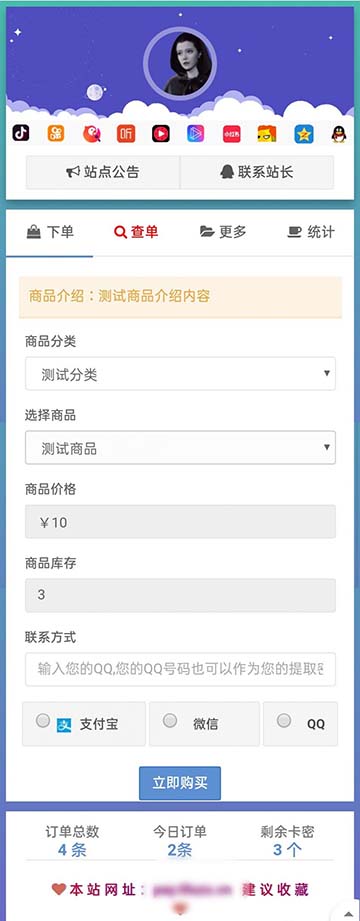
Task: Open the red video play icon
Action: (161, 133)
